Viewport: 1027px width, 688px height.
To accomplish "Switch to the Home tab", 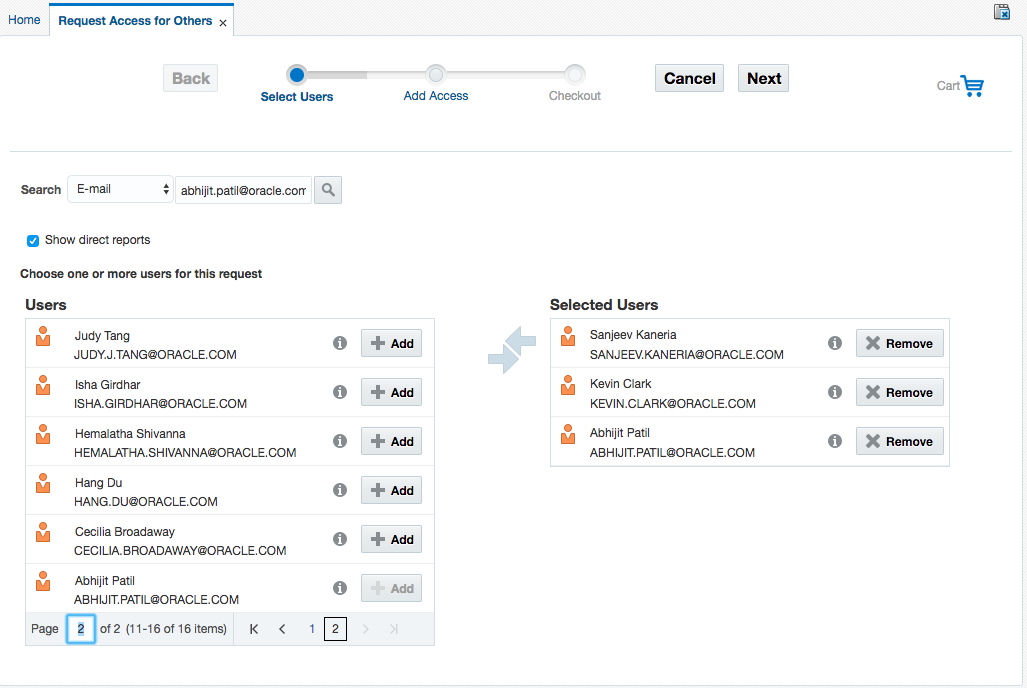I will [24, 20].
